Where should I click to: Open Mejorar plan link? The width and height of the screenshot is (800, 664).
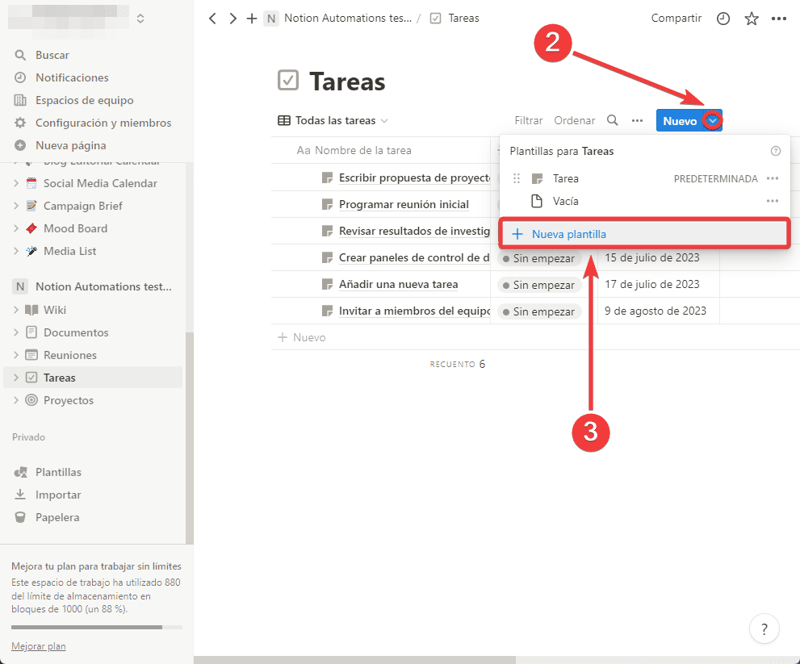click(x=38, y=646)
